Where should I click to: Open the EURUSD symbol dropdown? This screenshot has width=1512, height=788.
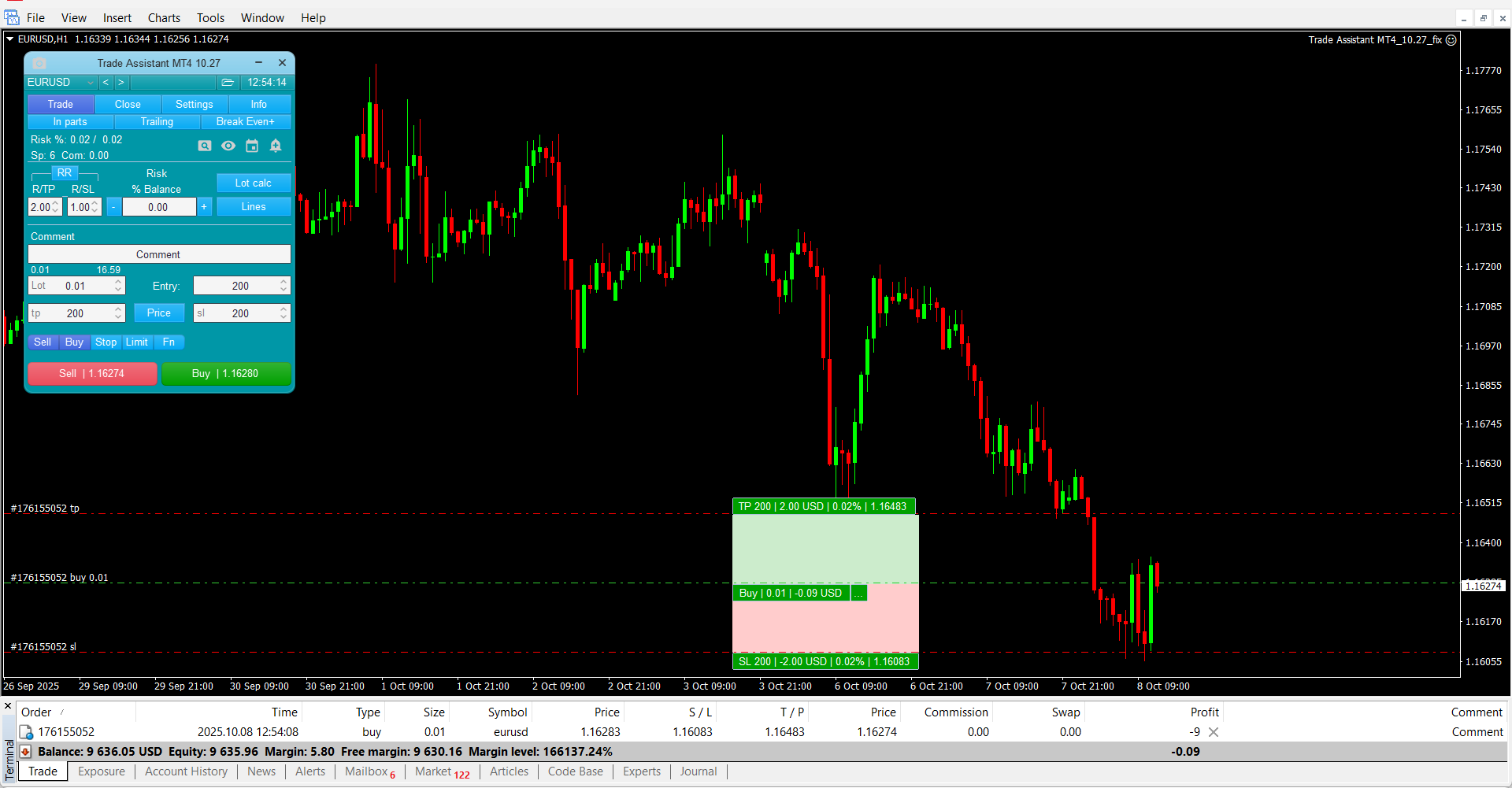[x=61, y=83]
